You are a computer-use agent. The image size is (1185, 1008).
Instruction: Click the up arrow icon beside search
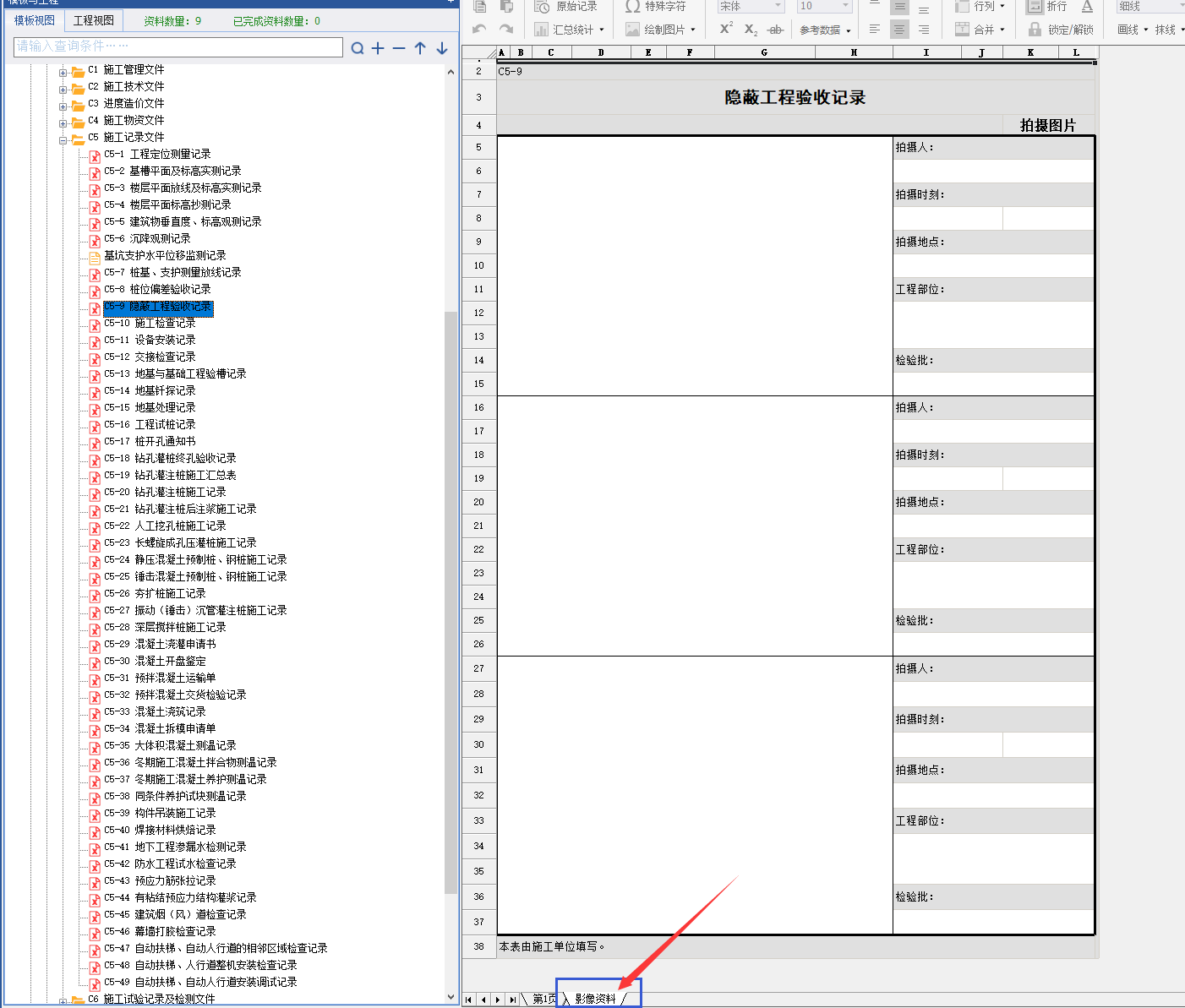tap(420, 48)
